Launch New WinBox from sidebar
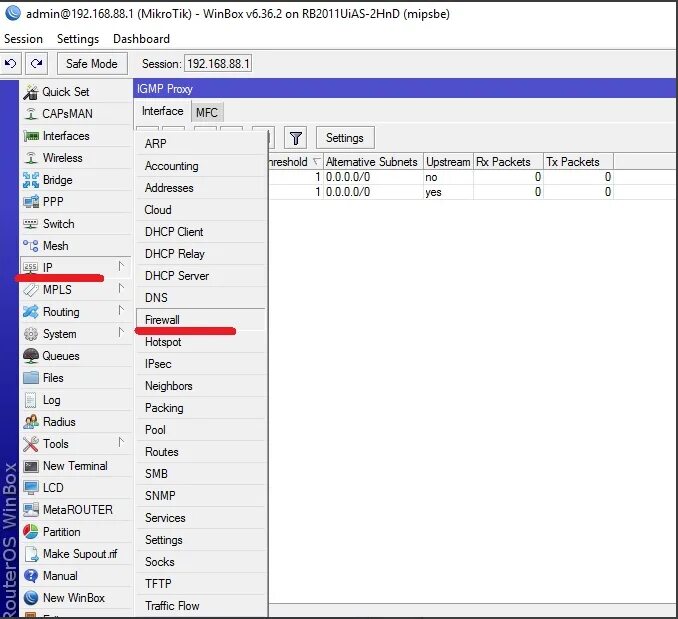Screen dimensions: 678x619 click(76, 598)
